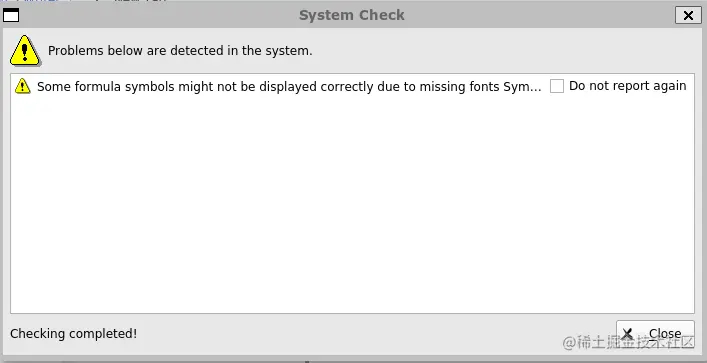
Task: Dismiss dialog with the title bar X button
Action: (x=688, y=15)
